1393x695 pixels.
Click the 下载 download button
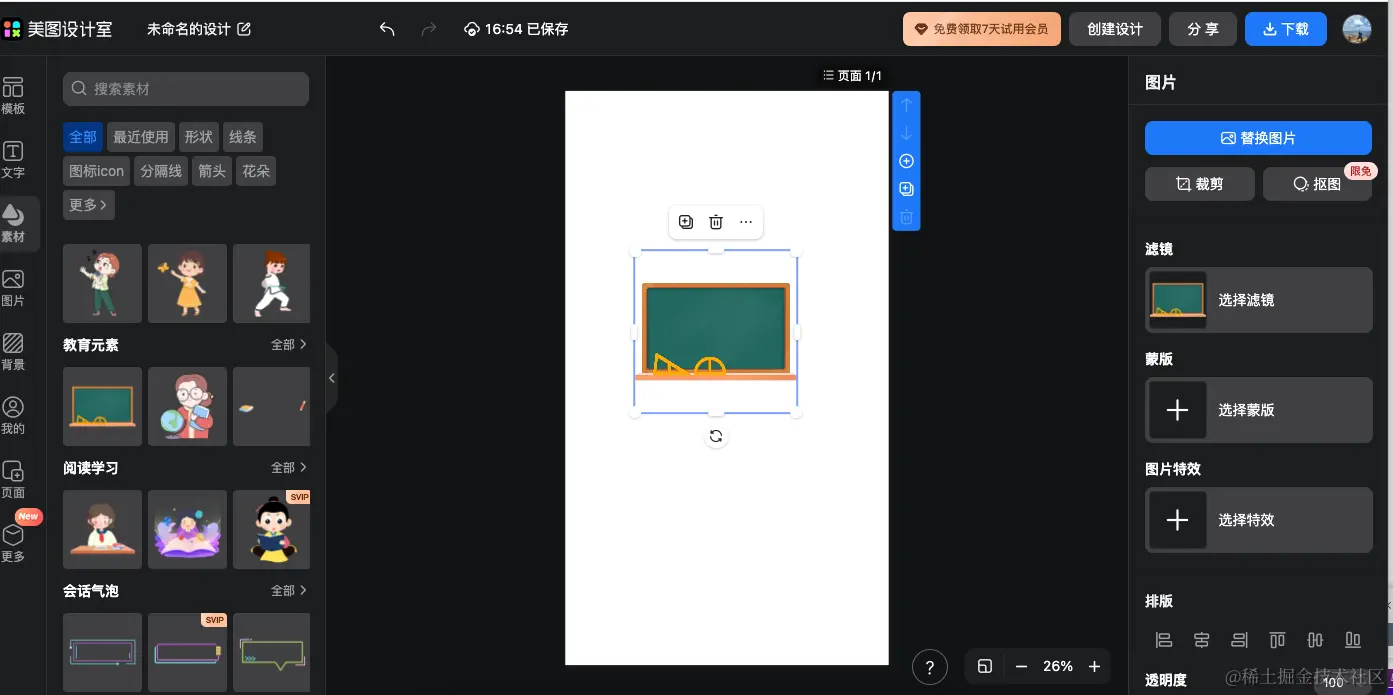pos(1286,28)
